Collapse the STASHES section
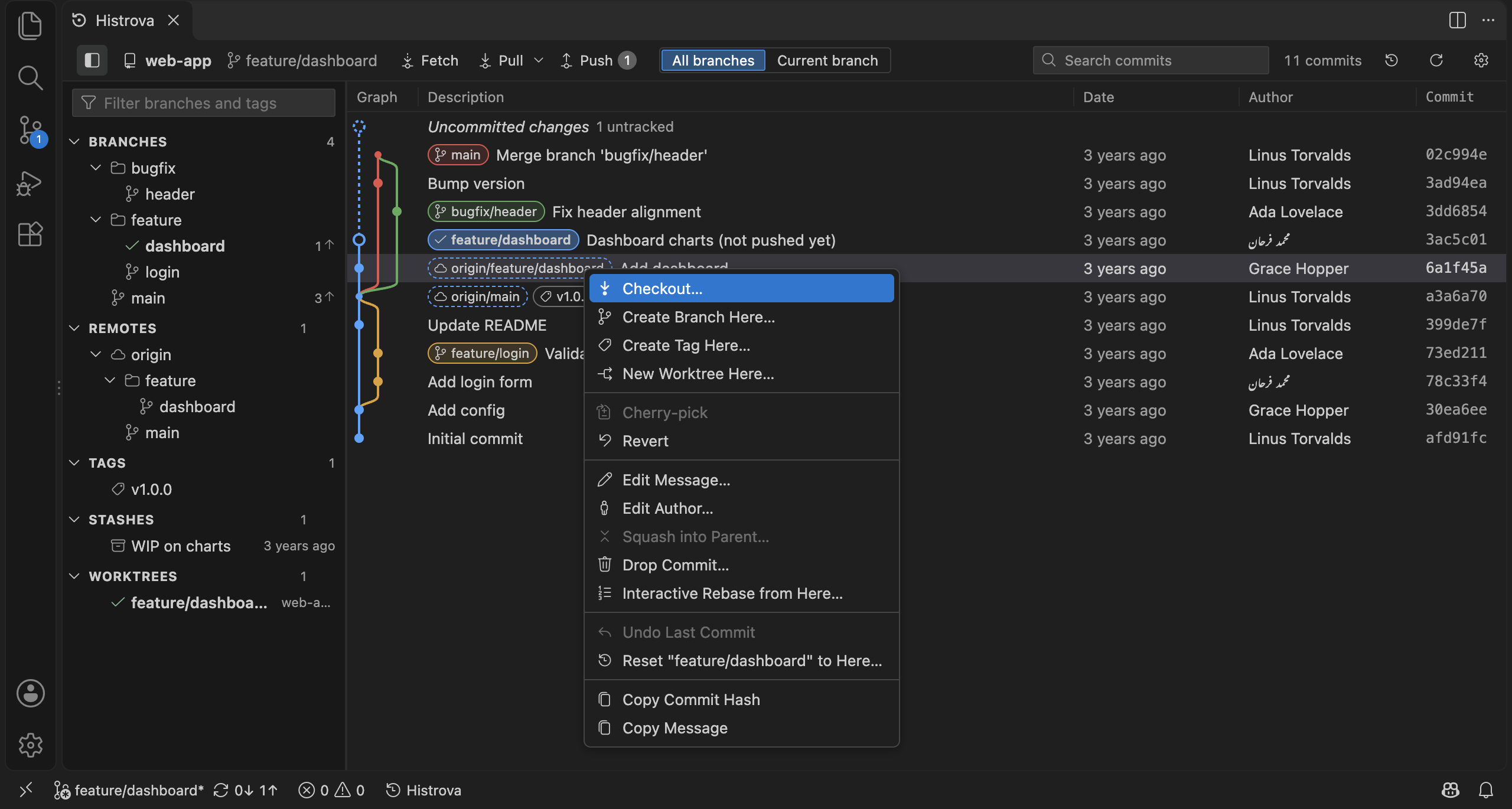Viewport: 1512px width, 809px height. [204, 520]
